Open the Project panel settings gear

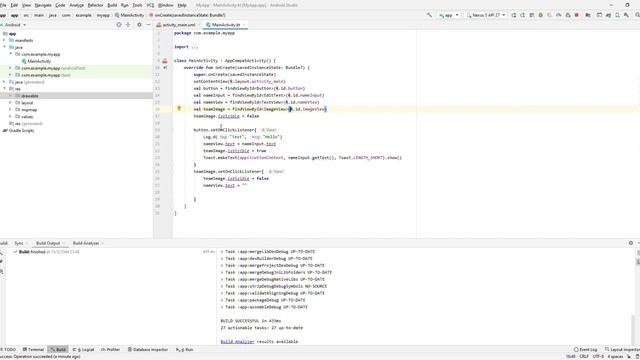[x=139, y=25]
